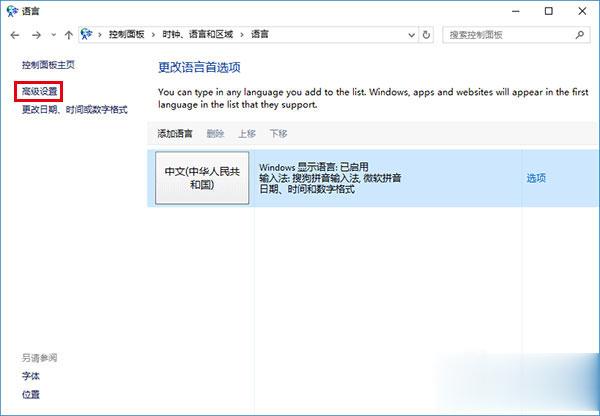600x416 pixels.
Task: Open 时钟、语言和区域 breadcrumb
Action: coord(197,34)
